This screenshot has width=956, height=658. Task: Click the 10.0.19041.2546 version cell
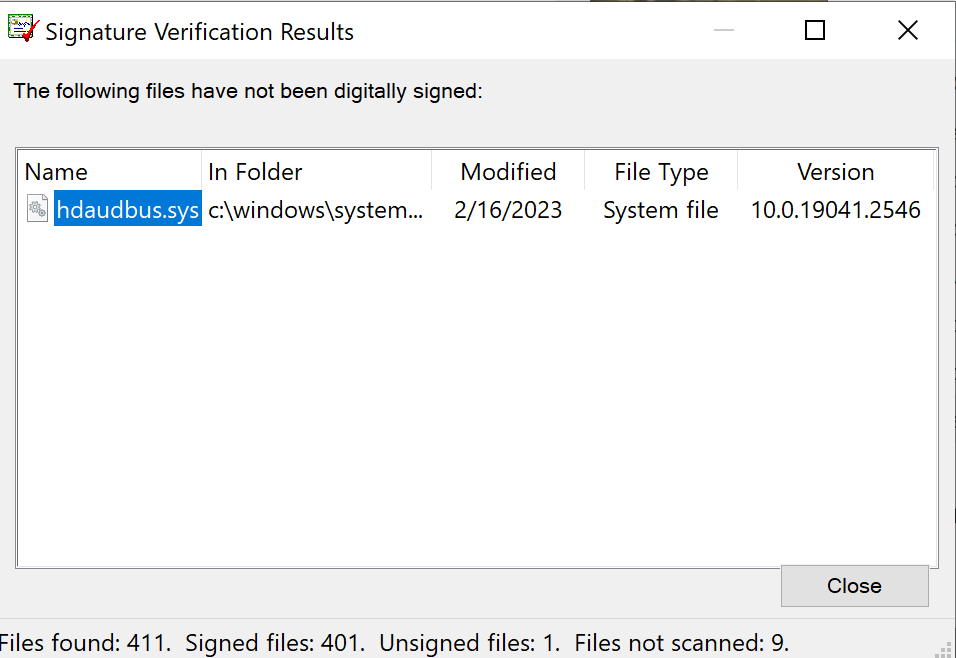[x=835, y=210]
